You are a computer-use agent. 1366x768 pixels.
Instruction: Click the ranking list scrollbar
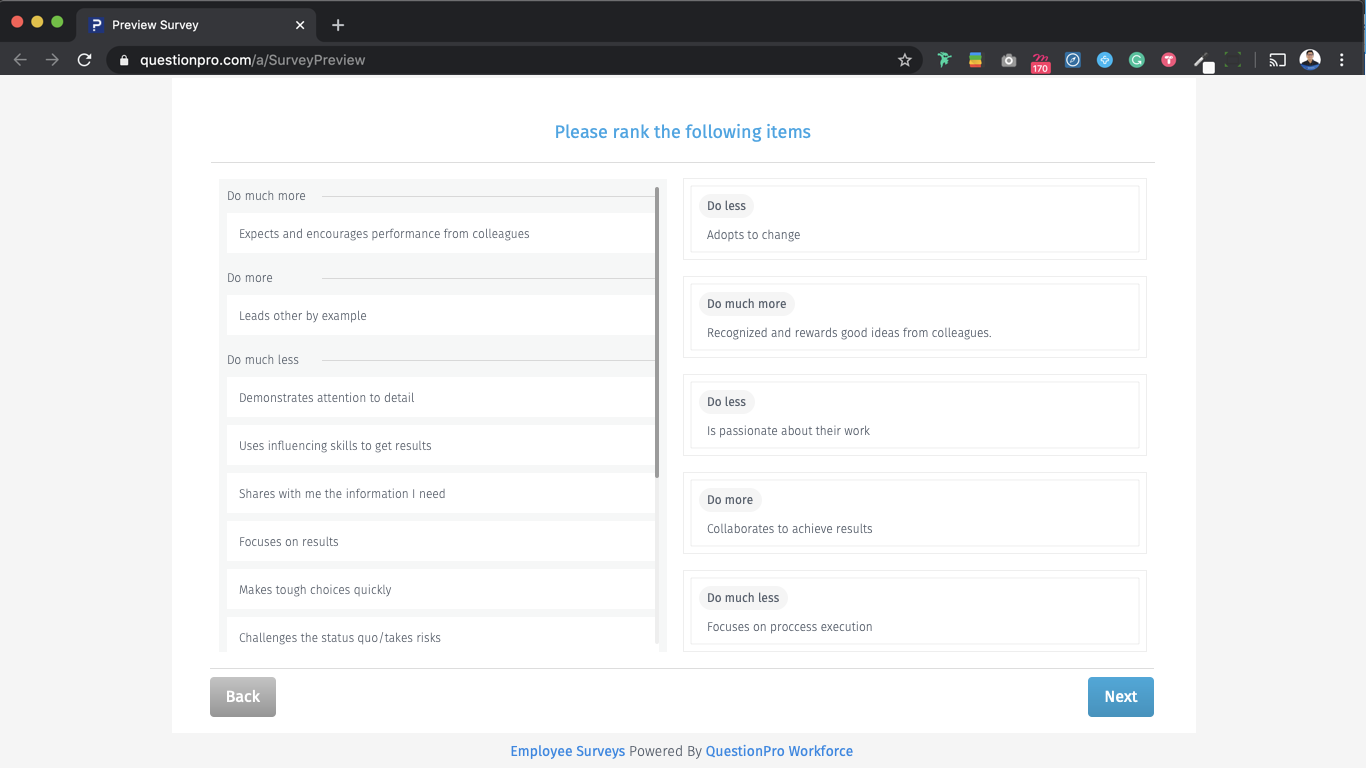pos(657,332)
